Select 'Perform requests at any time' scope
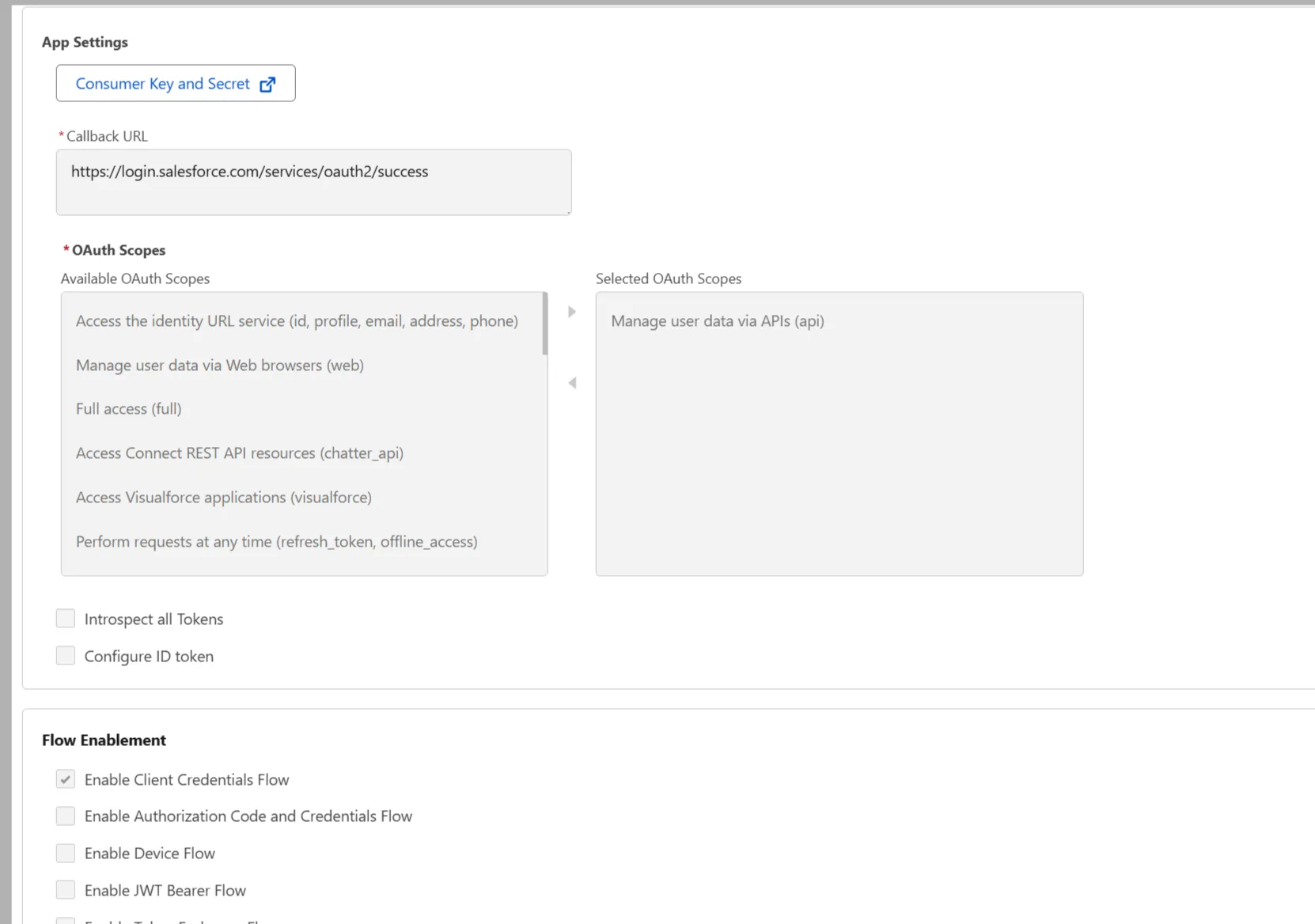The height and width of the screenshot is (924, 1315). click(277, 542)
